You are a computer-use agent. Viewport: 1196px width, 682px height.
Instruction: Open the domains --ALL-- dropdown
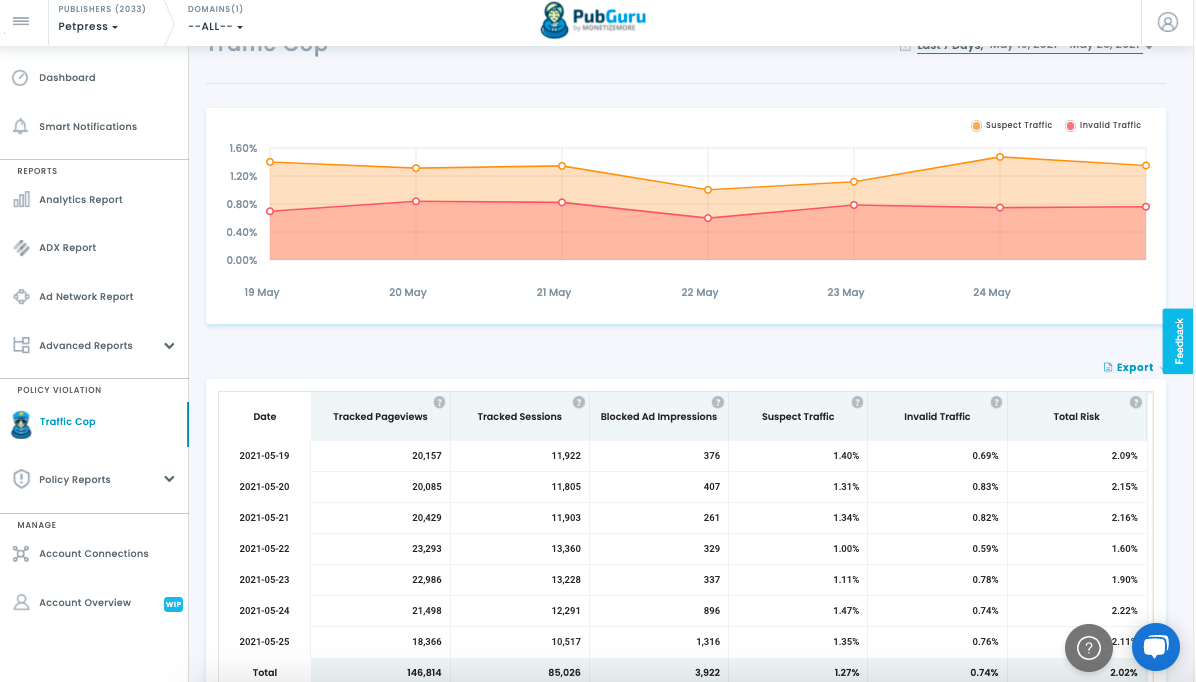[215, 27]
